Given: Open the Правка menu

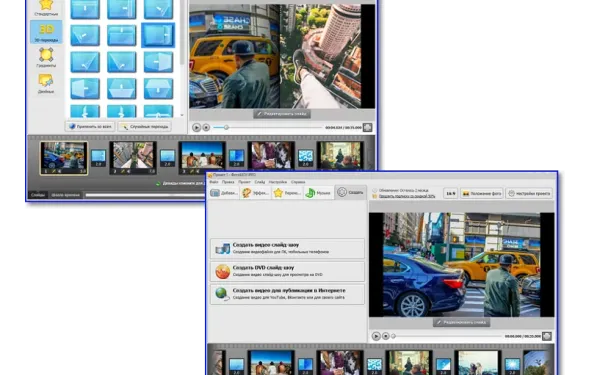Looking at the screenshot, I should point(228,182).
